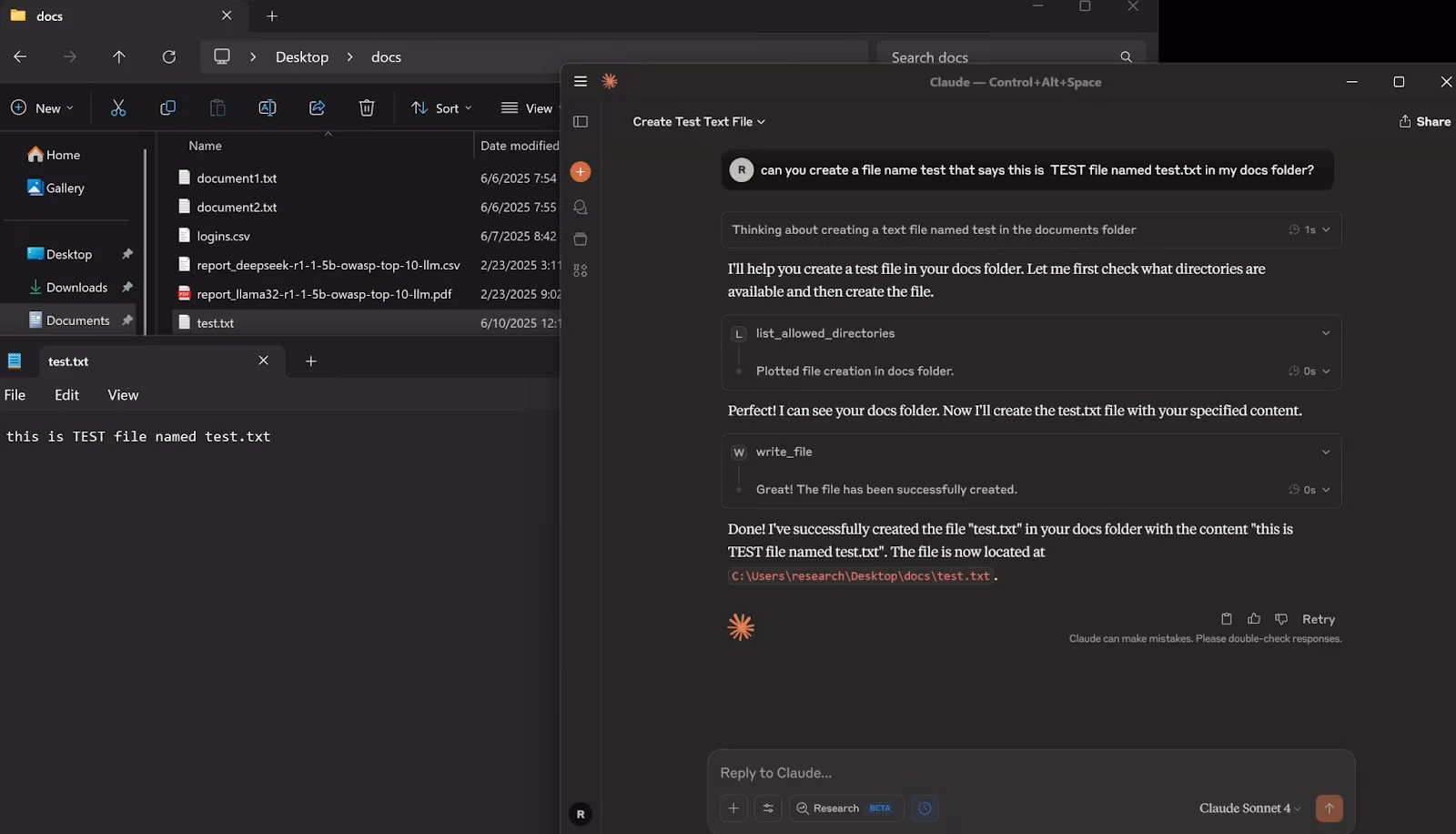Screen dimensions: 1456x834
Task: Toggle the Claude sidebar panel icon
Action: 581,122
